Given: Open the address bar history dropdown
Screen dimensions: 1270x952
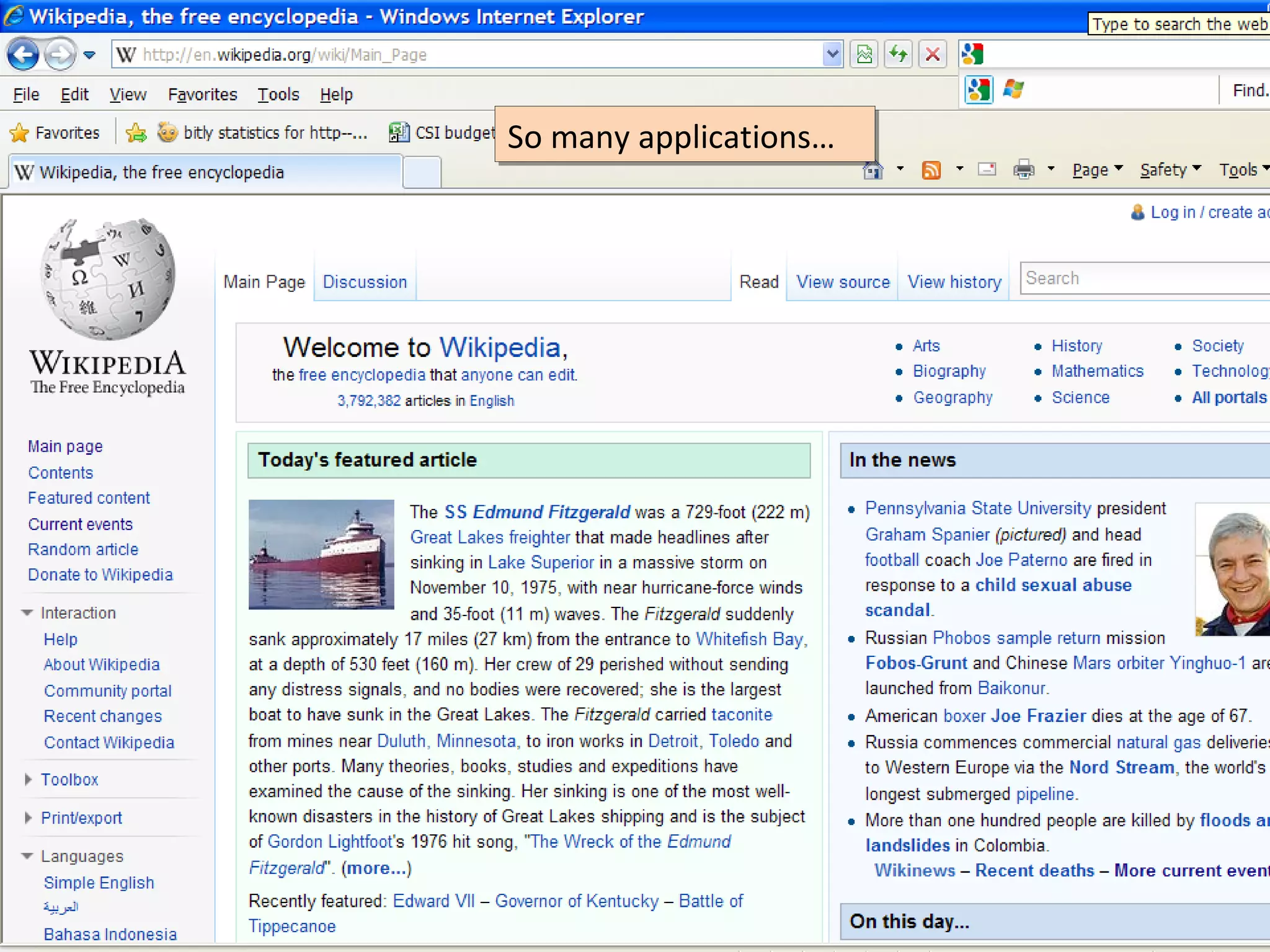Looking at the screenshot, I should point(832,55).
